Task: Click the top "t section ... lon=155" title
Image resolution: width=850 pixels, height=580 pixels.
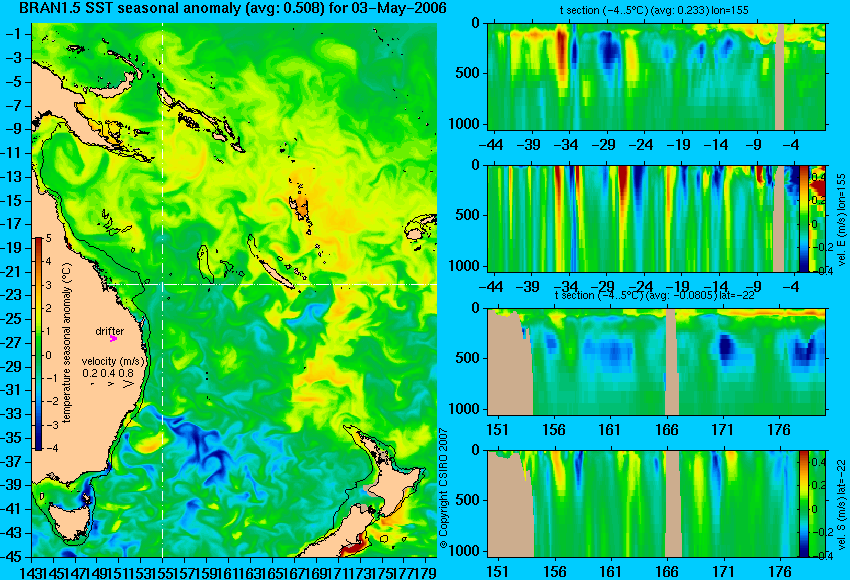Action: (654, 10)
